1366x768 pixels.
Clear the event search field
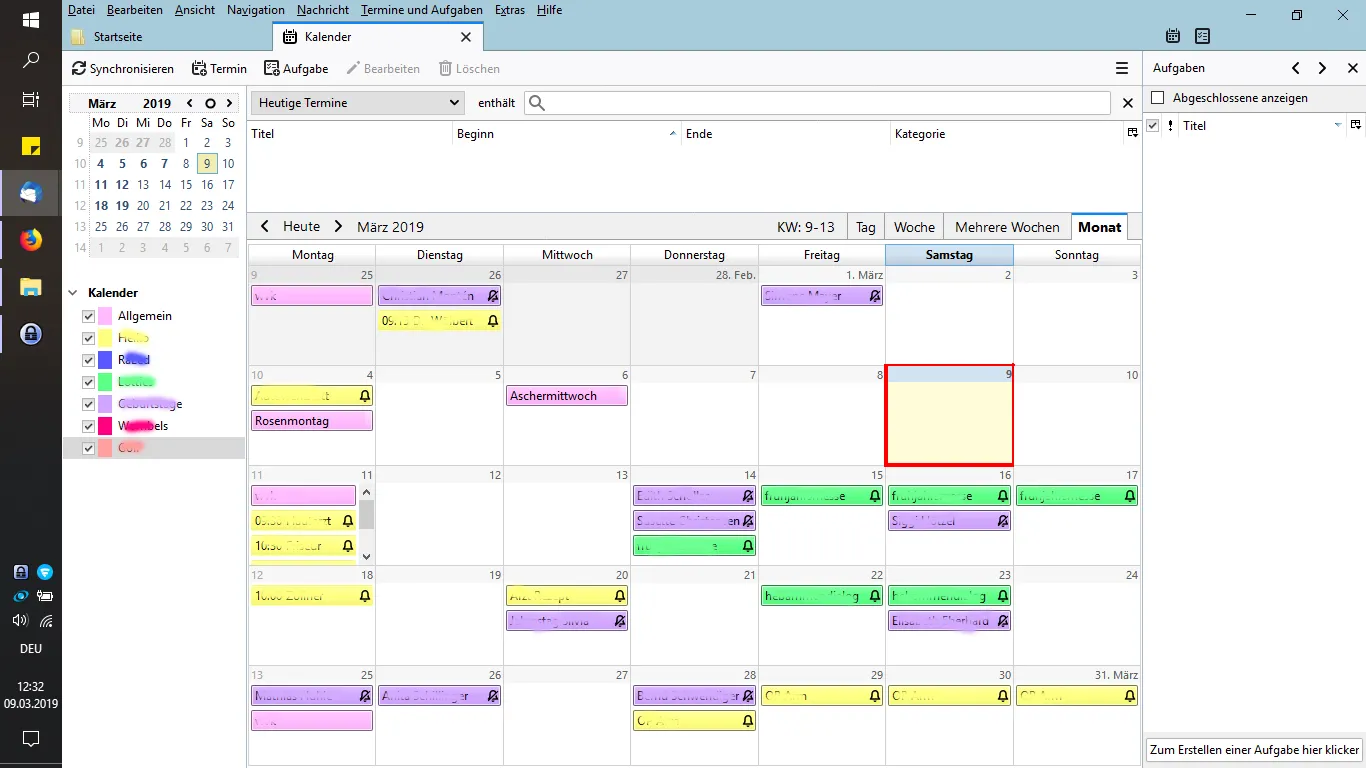click(1128, 103)
